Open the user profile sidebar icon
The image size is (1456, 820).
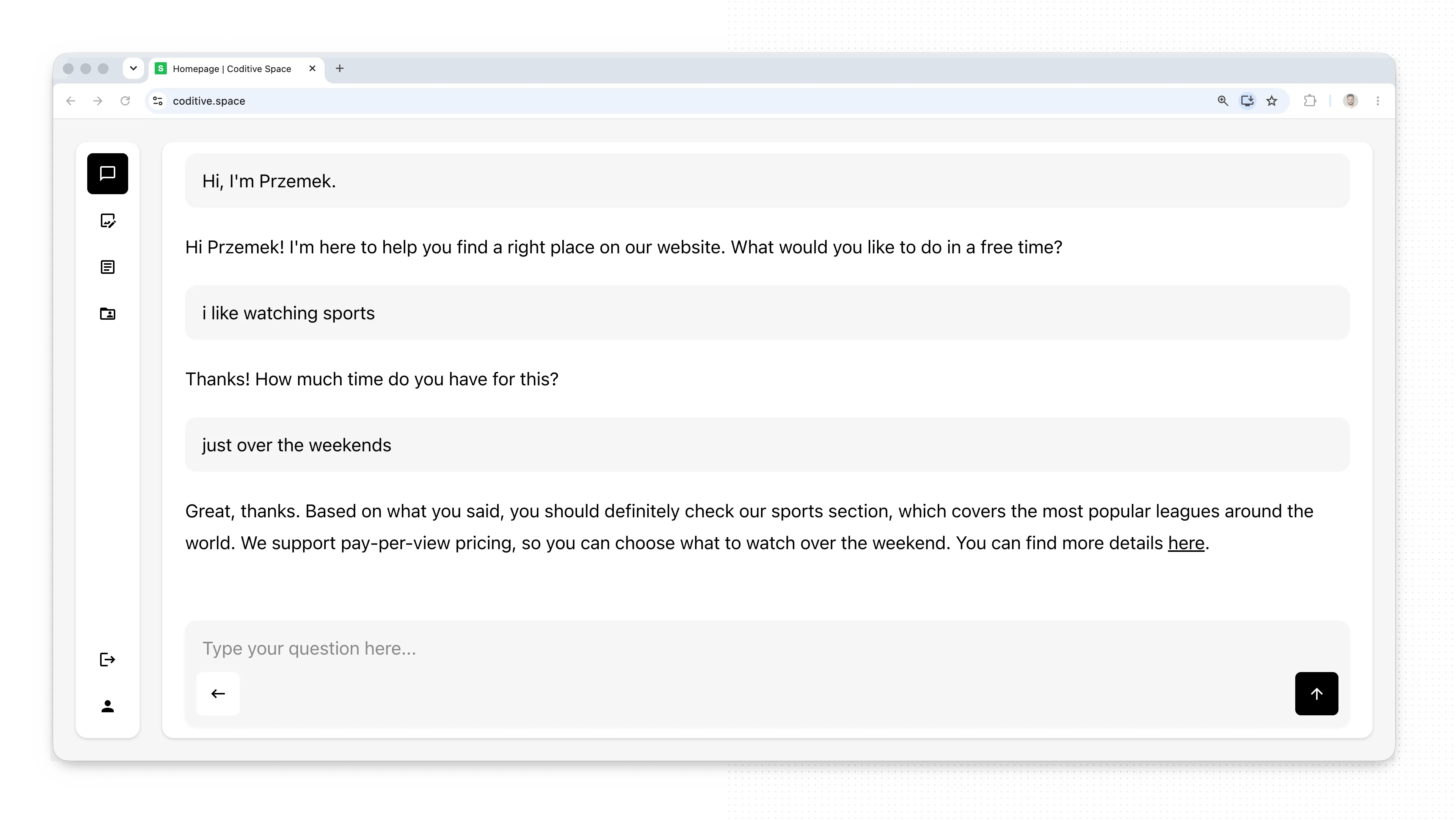pyautogui.click(x=107, y=706)
